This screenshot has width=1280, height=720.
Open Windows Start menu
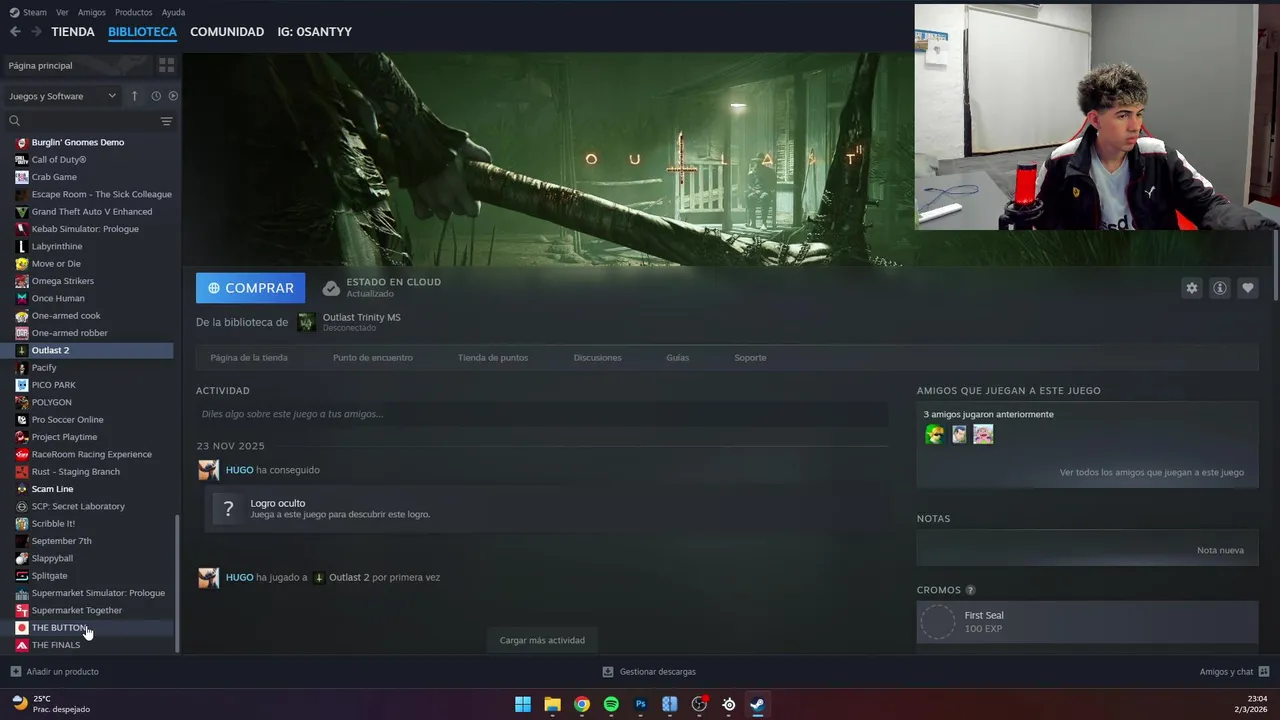coord(523,704)
